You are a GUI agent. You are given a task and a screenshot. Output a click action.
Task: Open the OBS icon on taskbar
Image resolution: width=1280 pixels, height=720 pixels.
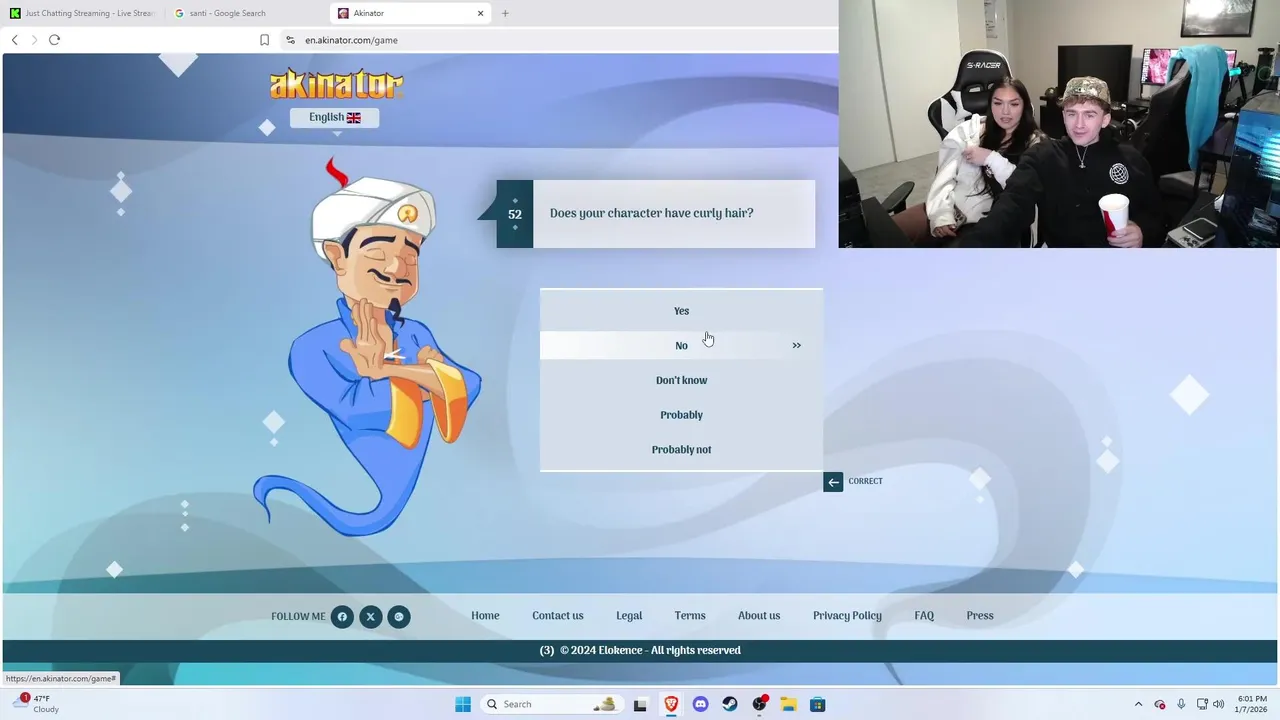click(759, 704)
